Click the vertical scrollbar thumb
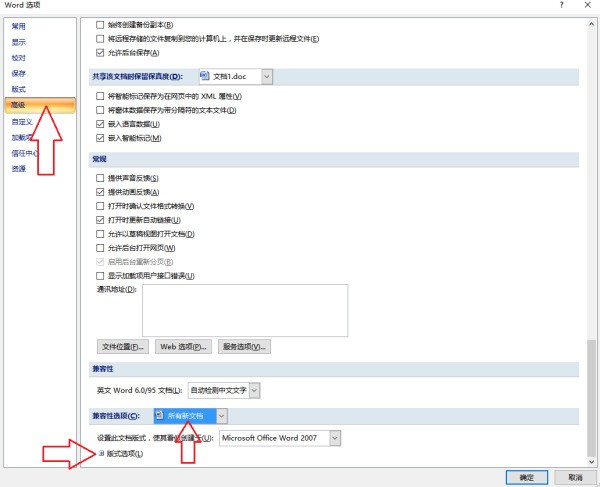Screen dimensions: 600x487 point(591,396)
